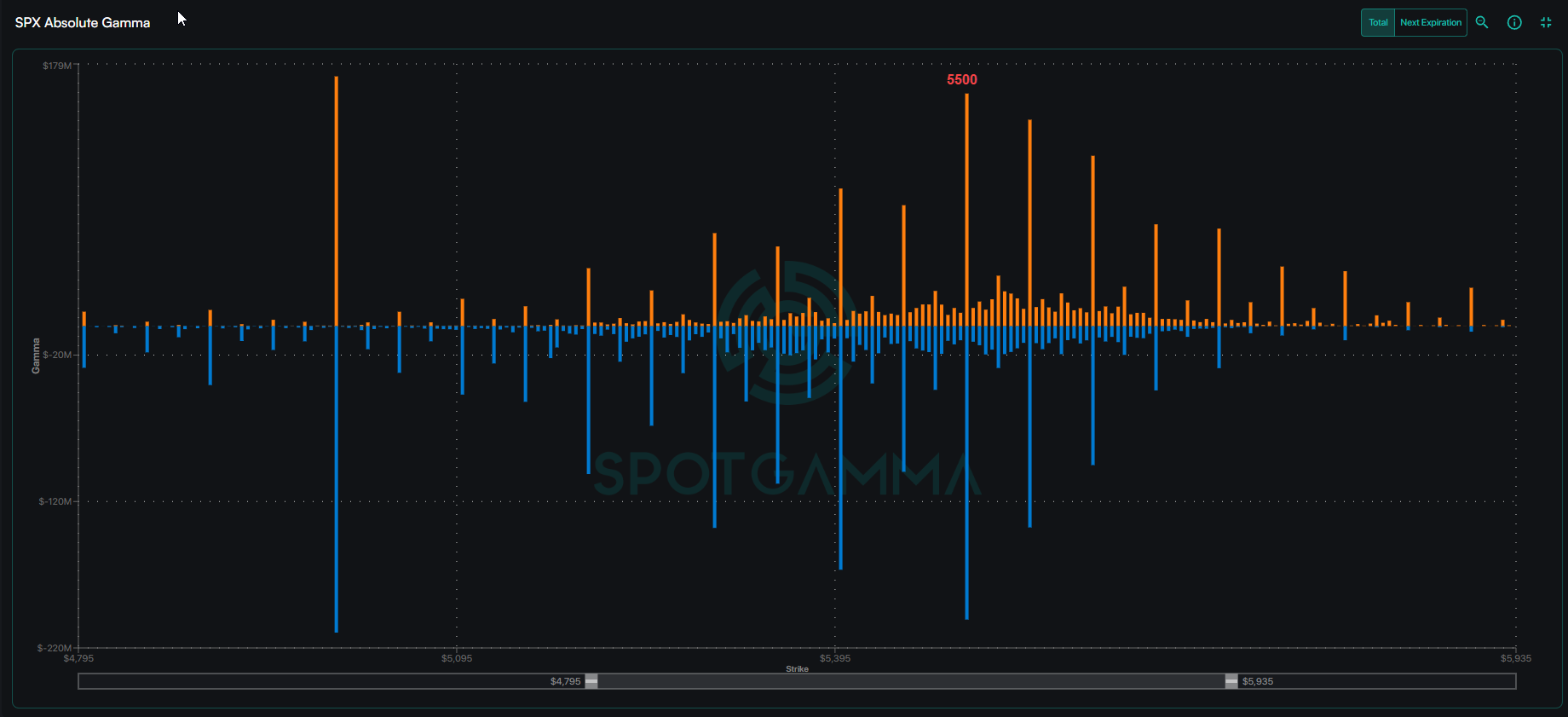The height and width of the screenshot is (717, 1568).
Task: Click the $4,795 x-axis tick label
Action: tap(78, 658)
